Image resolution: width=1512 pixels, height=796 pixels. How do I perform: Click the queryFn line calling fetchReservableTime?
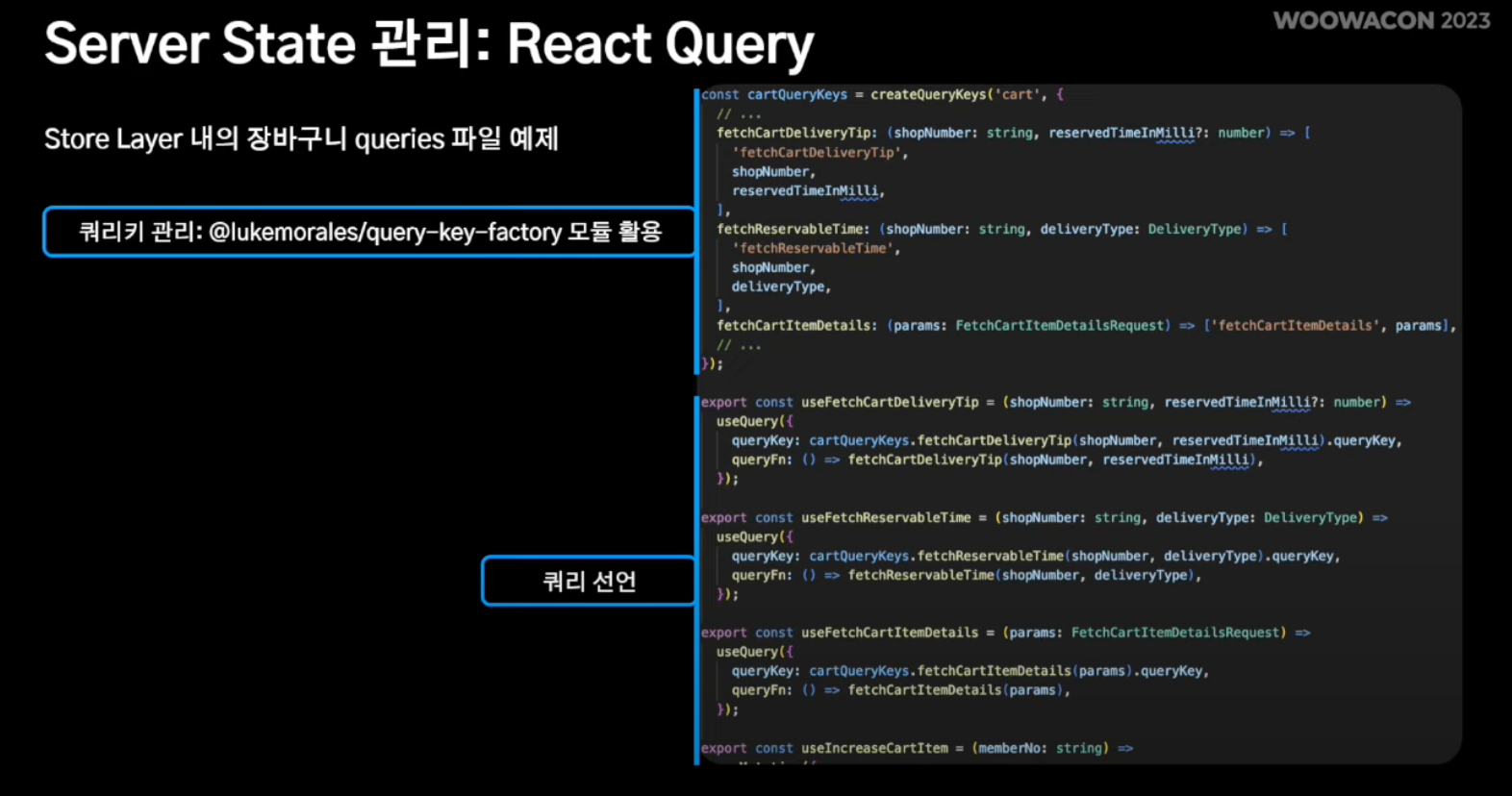966,575
